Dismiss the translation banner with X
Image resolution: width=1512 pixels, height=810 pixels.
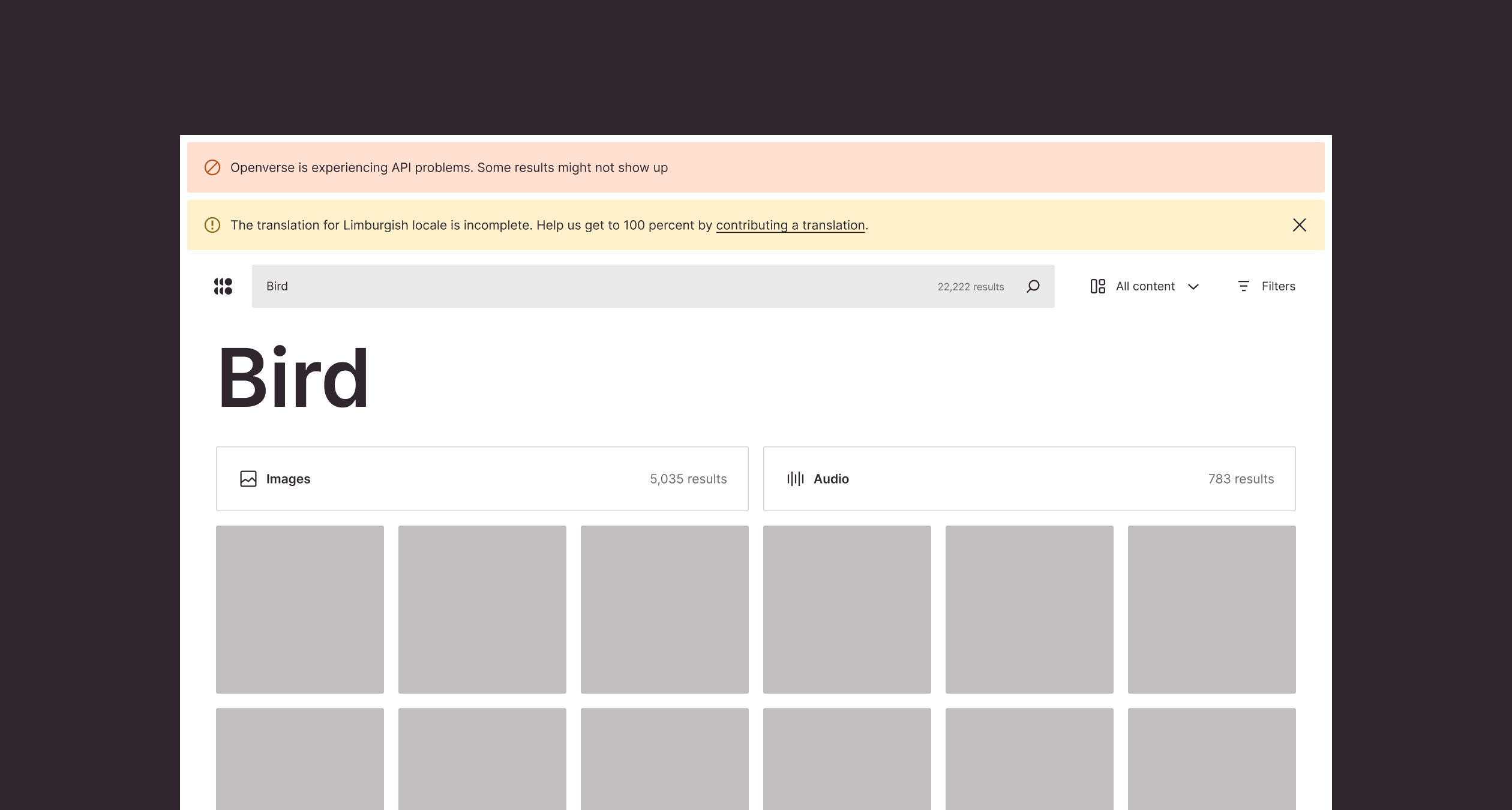(1299, 225)
